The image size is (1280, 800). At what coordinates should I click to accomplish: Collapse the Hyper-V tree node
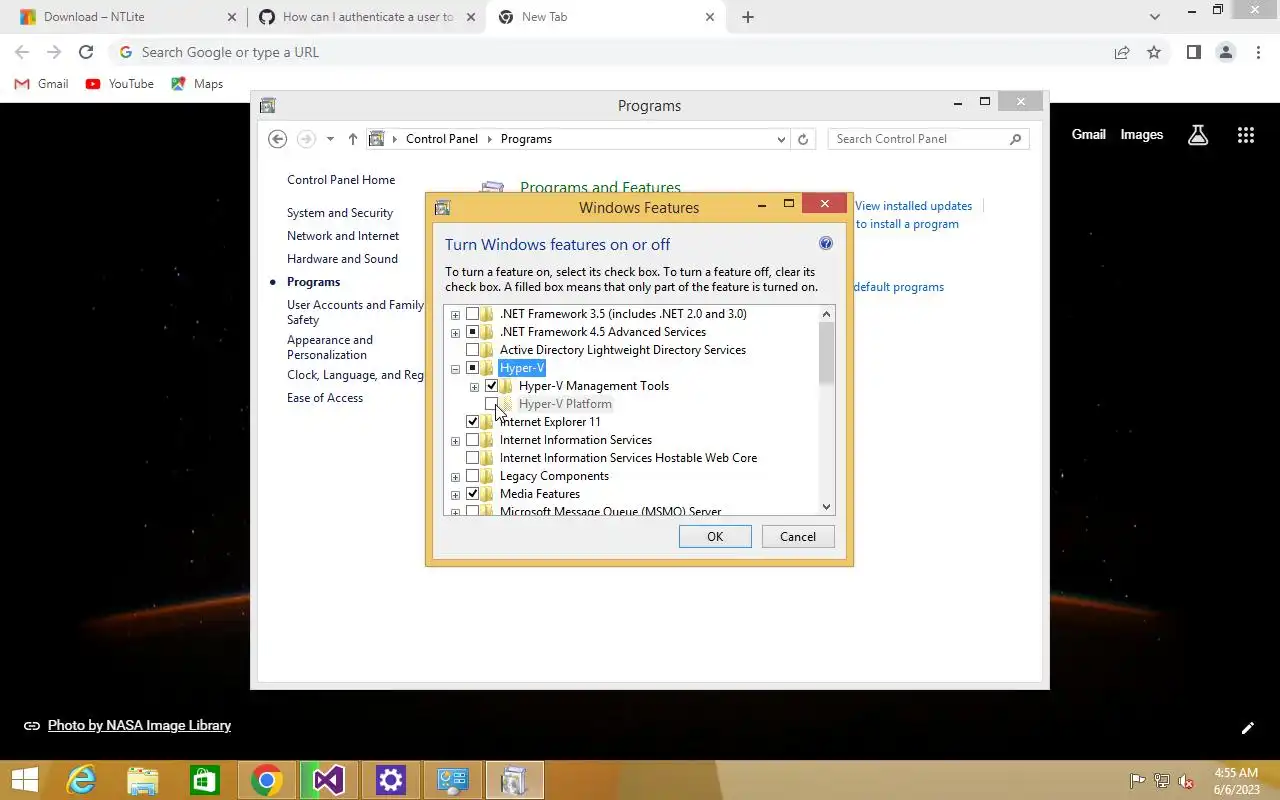(x=455, y=369)
